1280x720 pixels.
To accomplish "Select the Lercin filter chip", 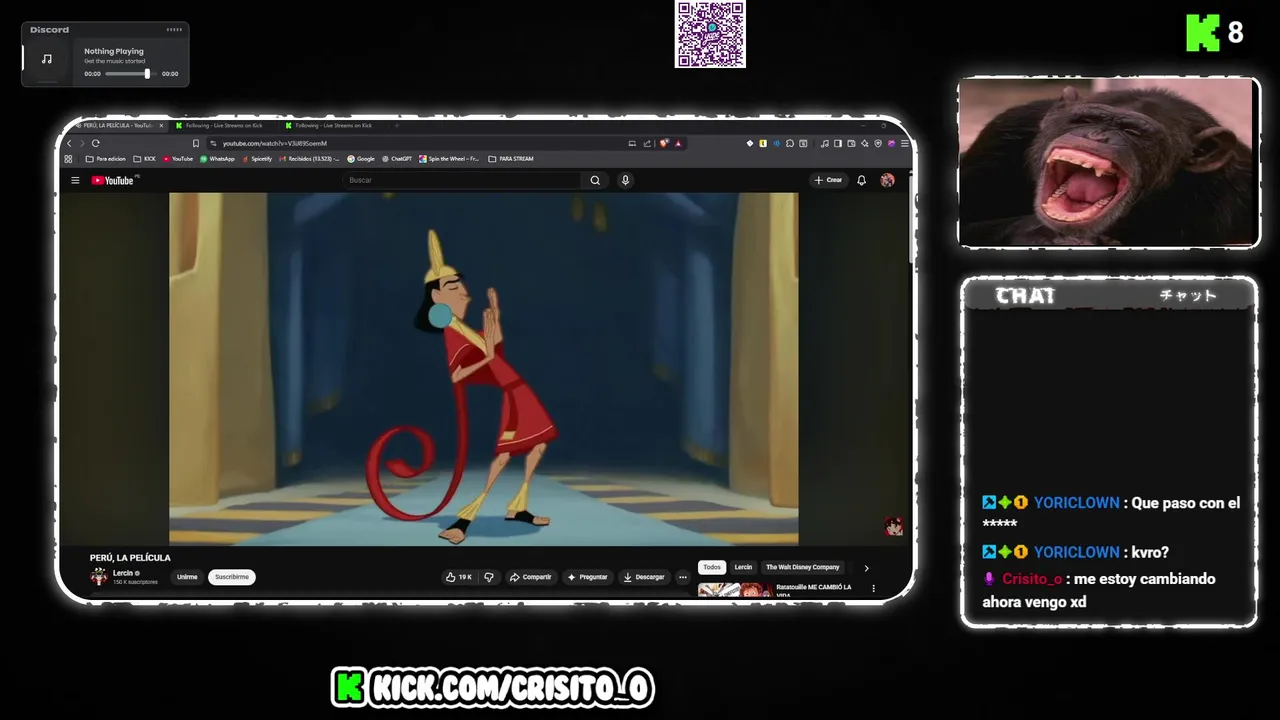I will (x=743, y=567).
